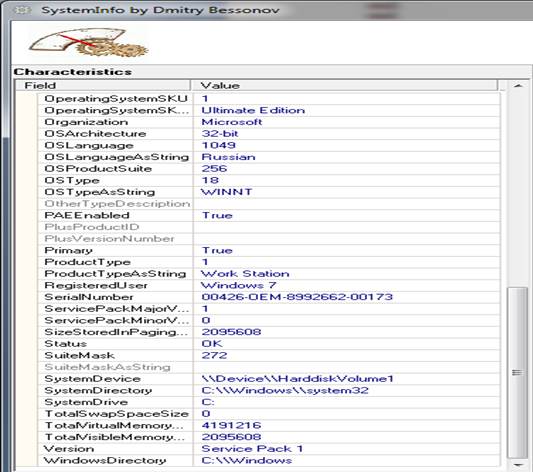Click the 'C:\\Windows\\system32' value

[285, 390]
